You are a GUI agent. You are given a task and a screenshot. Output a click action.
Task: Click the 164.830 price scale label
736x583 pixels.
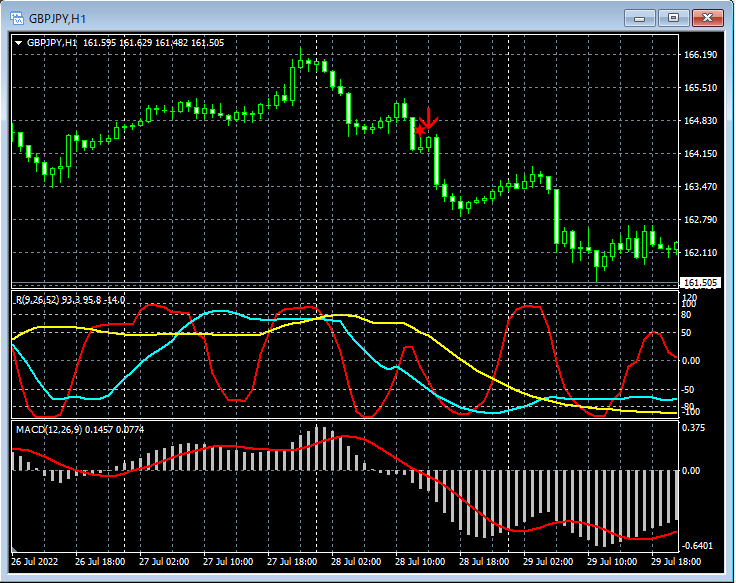pos(700,121)
